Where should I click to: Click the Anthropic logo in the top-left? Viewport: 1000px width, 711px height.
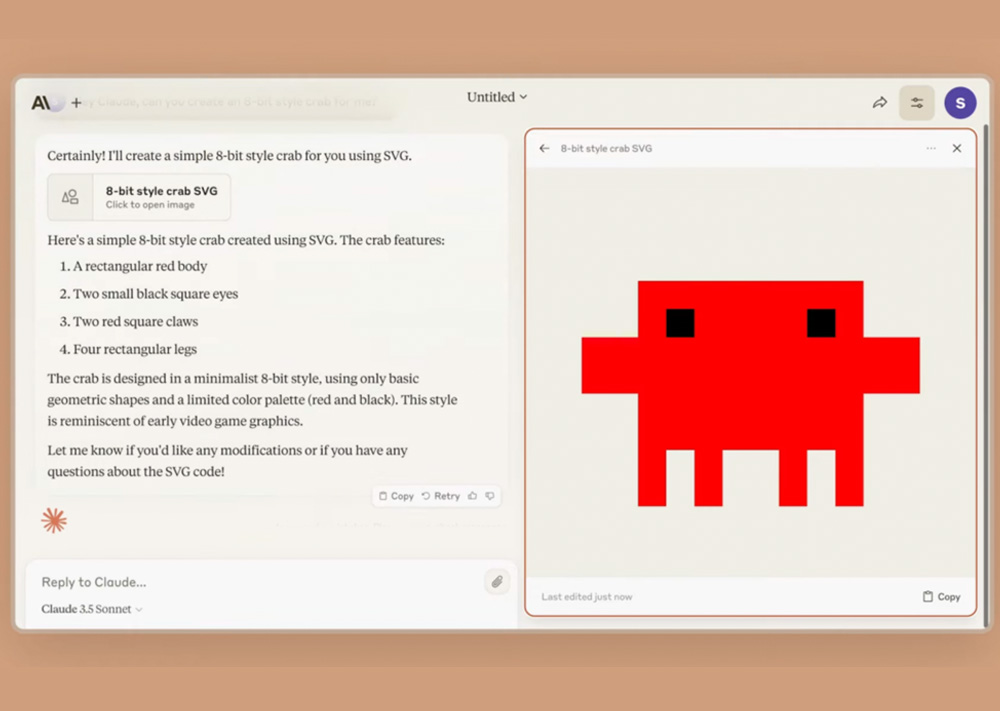(x=41, y=103)
